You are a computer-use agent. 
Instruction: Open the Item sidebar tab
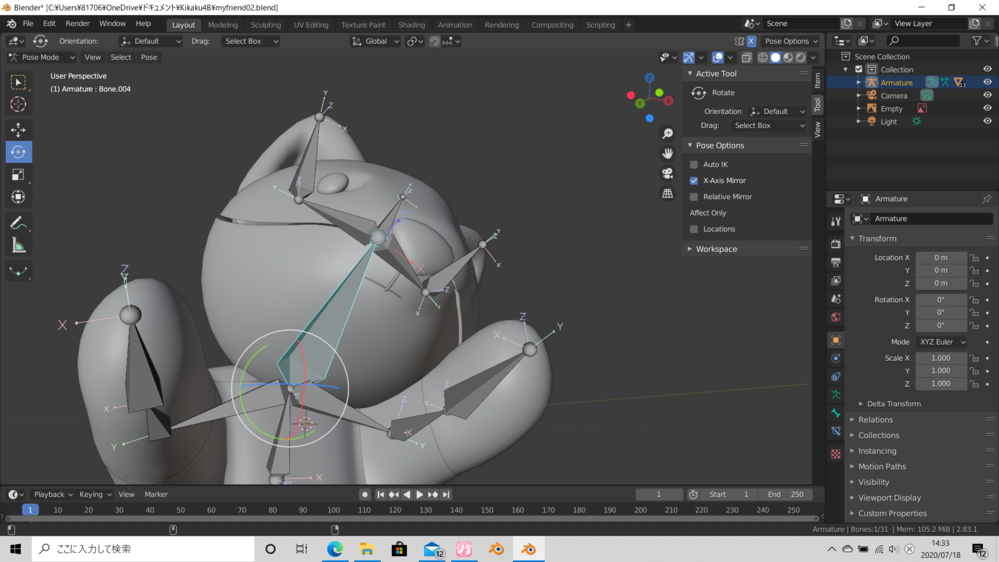coord(817,80)
